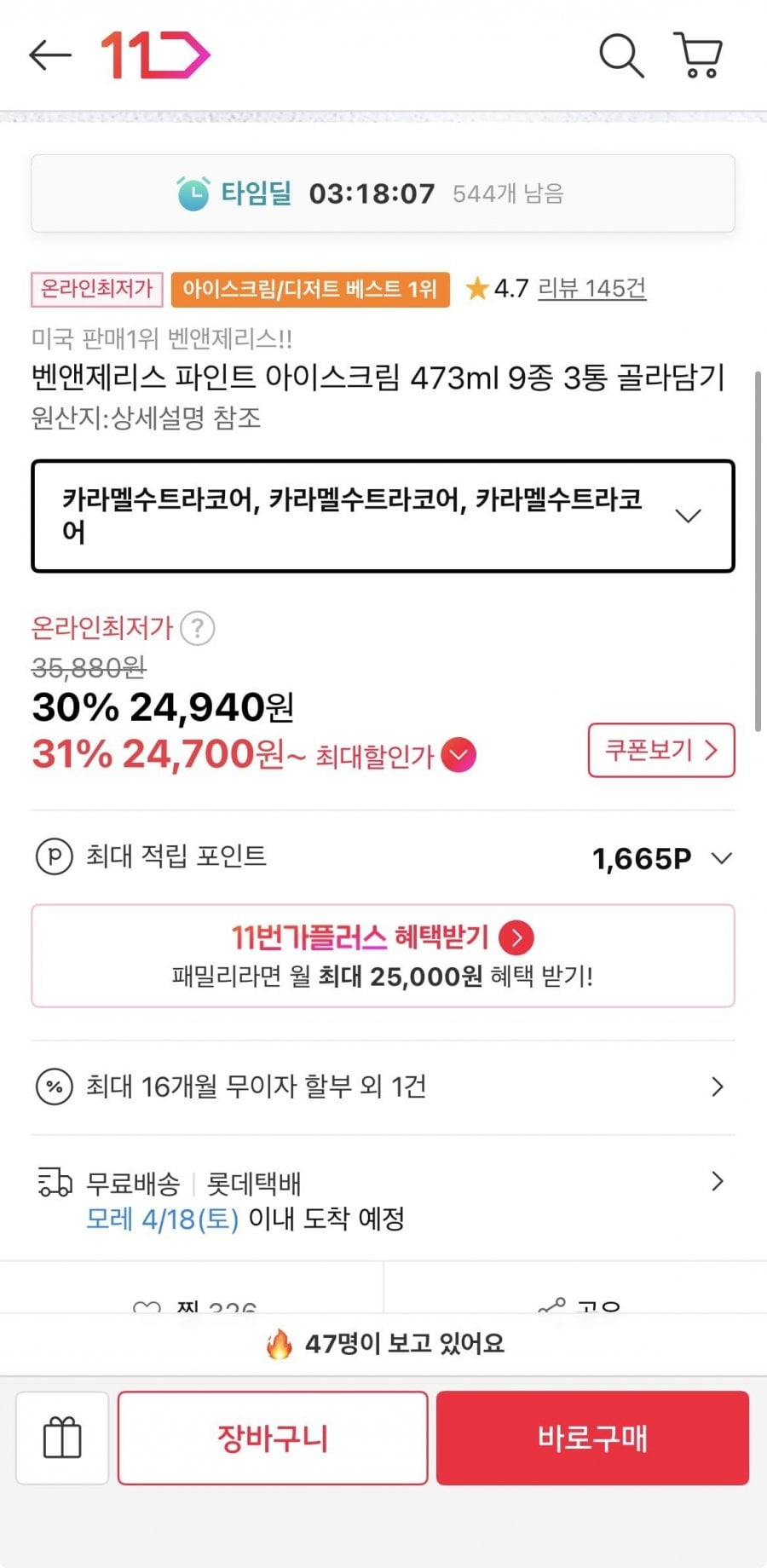767x1568 pixels.
Task: Tap the 11번가플러스 red arrow icon
Action: point(516,937)
